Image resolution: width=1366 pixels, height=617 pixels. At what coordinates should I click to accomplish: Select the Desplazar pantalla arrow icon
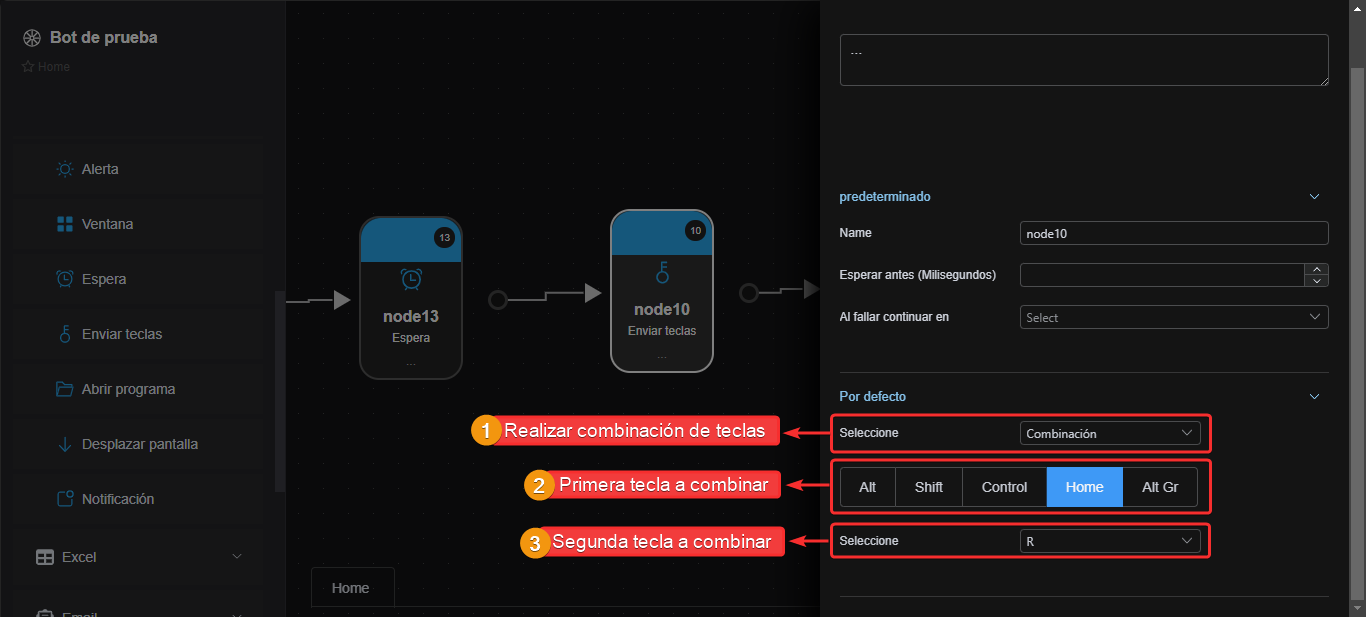65,444
